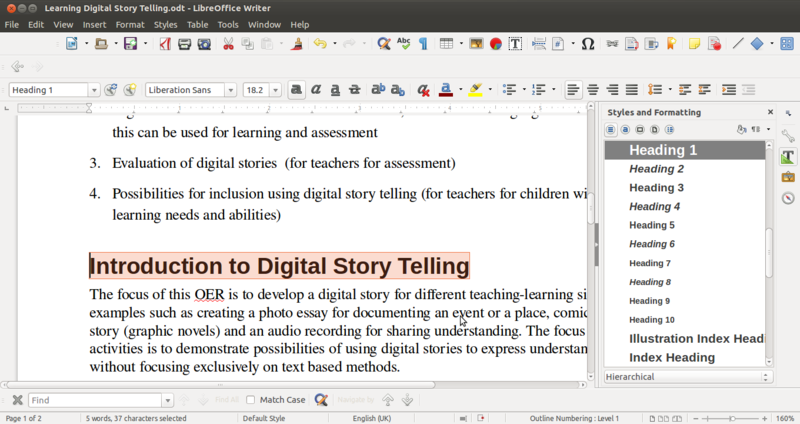This screenshot has height=424, width=800.
Task: Toggle Center Horizontally alignment
Action: (x=593, y=90)
